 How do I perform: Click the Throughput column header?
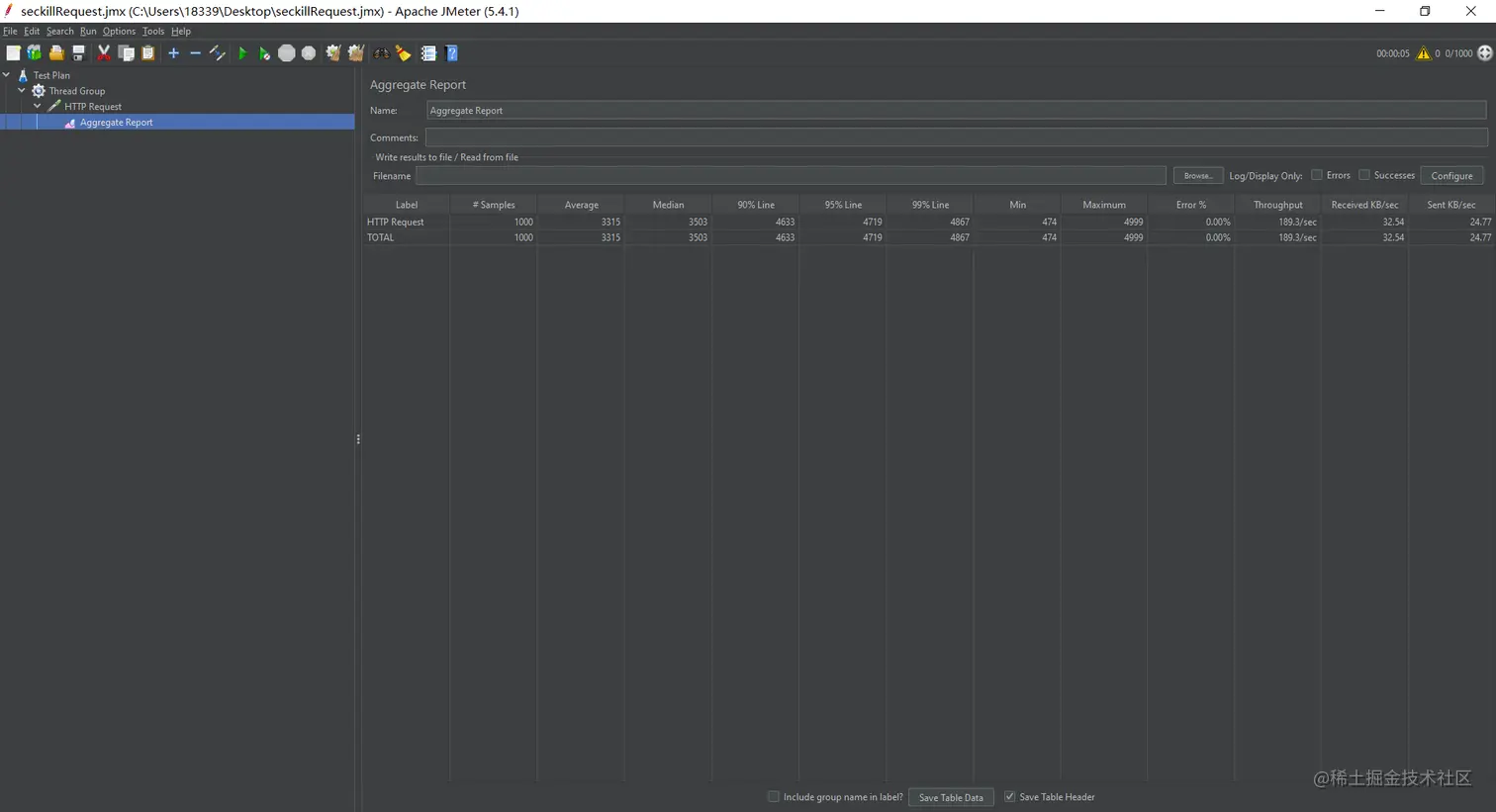coord(1277,205)
